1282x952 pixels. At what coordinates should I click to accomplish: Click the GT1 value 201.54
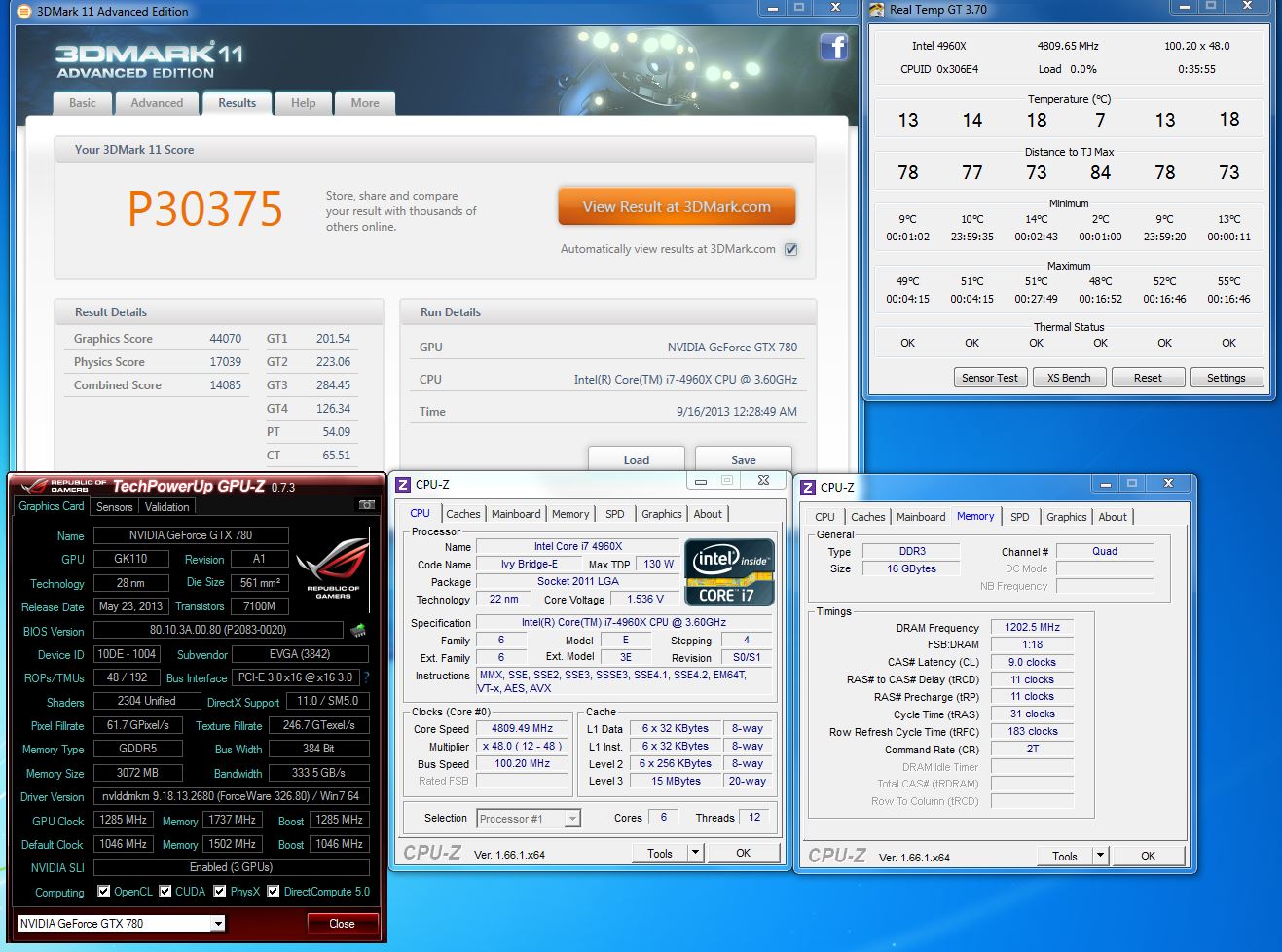coord(333,339)
